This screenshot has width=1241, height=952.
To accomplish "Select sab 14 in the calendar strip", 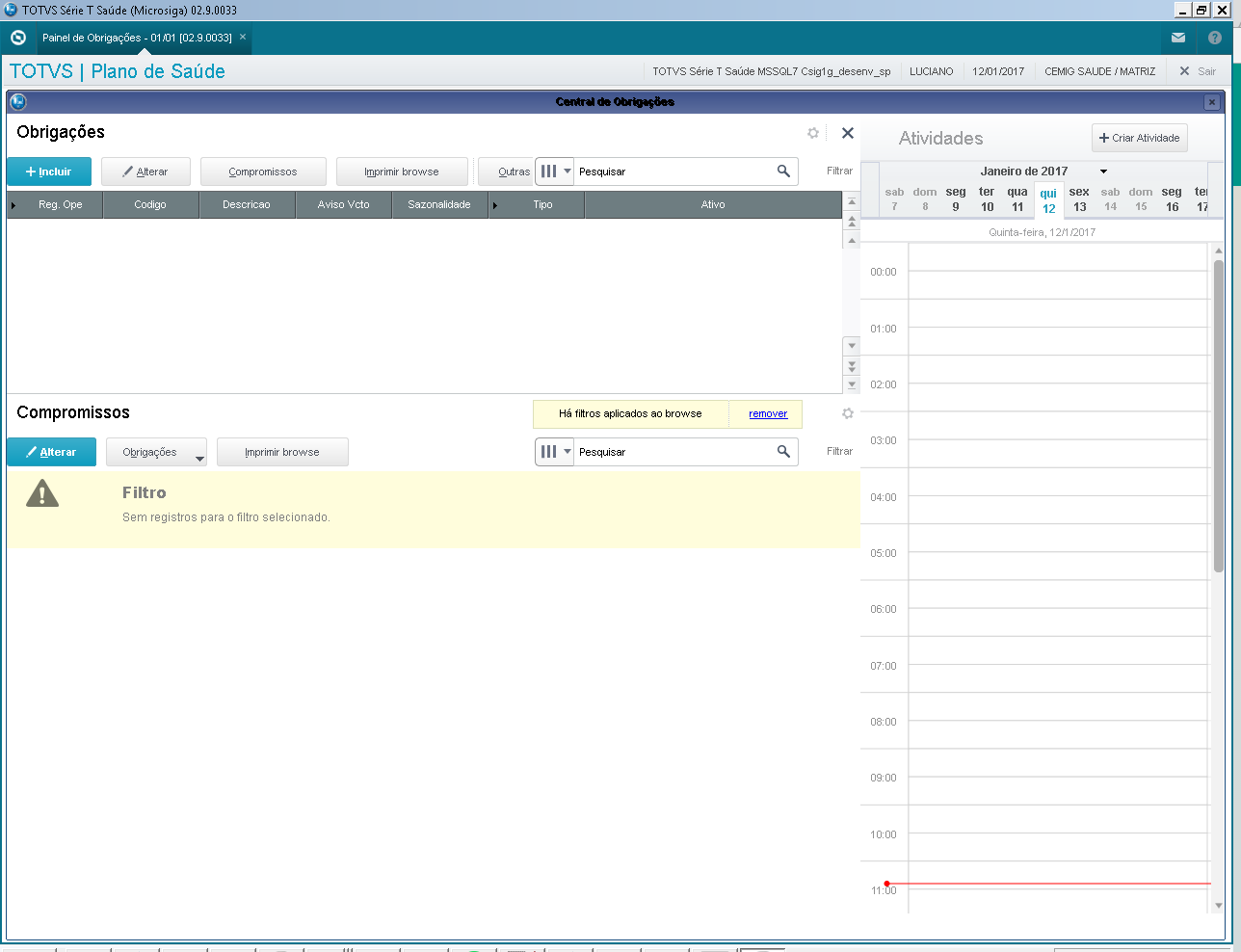I will (1110, 199).
